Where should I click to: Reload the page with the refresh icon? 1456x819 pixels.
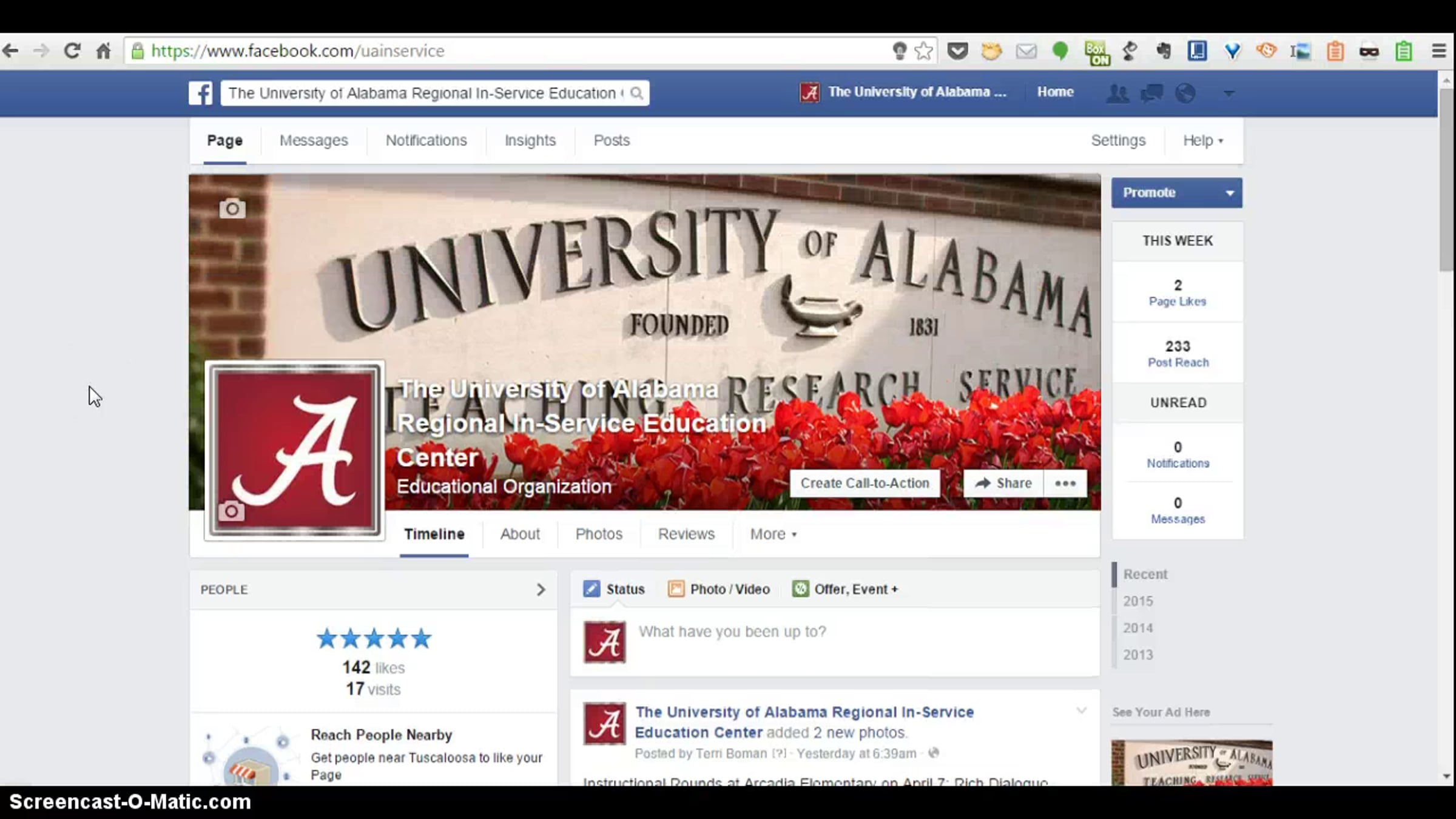[72, 51]
